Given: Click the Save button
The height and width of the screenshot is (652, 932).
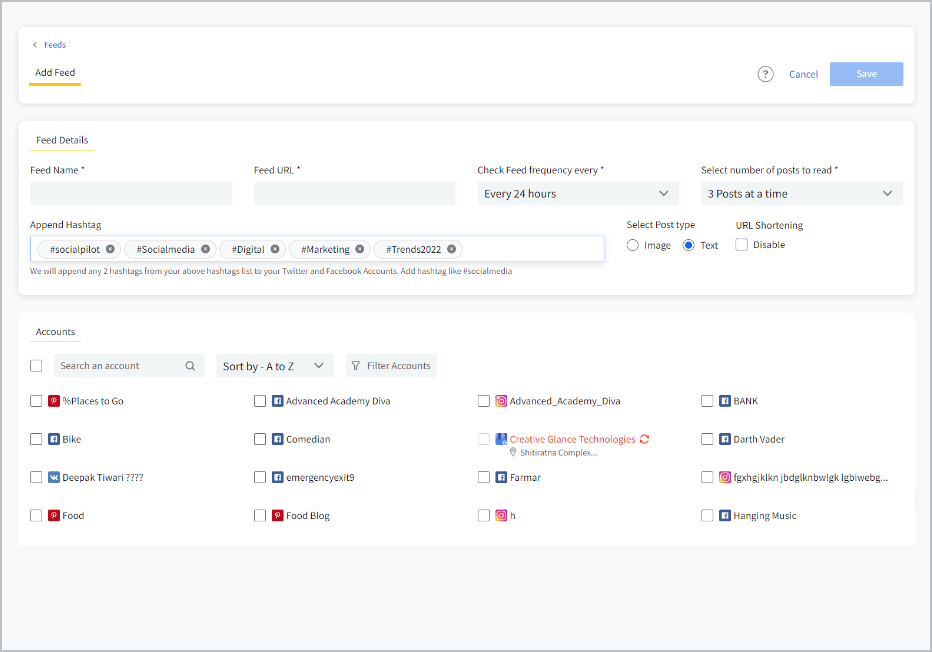Looking at the screenshot, I should (x=866, y=74).
